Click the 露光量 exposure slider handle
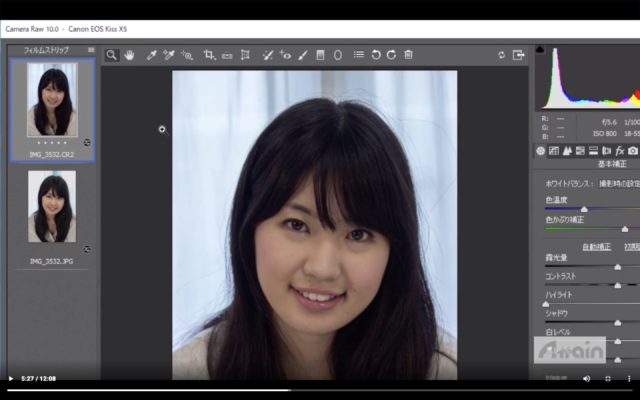This screenshot has width=640, height=400. [x=618, y=267]
